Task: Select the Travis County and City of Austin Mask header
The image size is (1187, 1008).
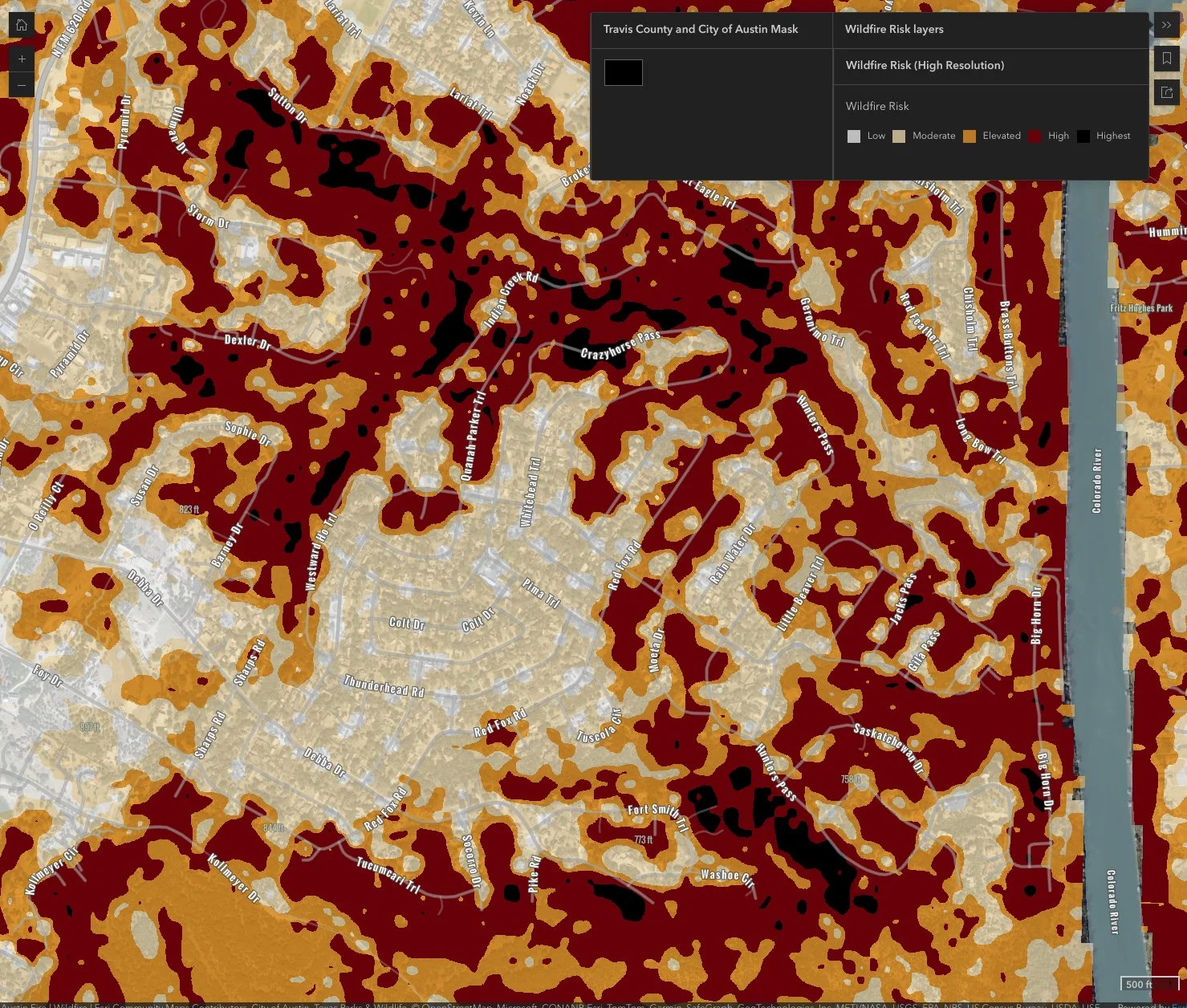Action: pyautogui.click(x=701, y=29)
